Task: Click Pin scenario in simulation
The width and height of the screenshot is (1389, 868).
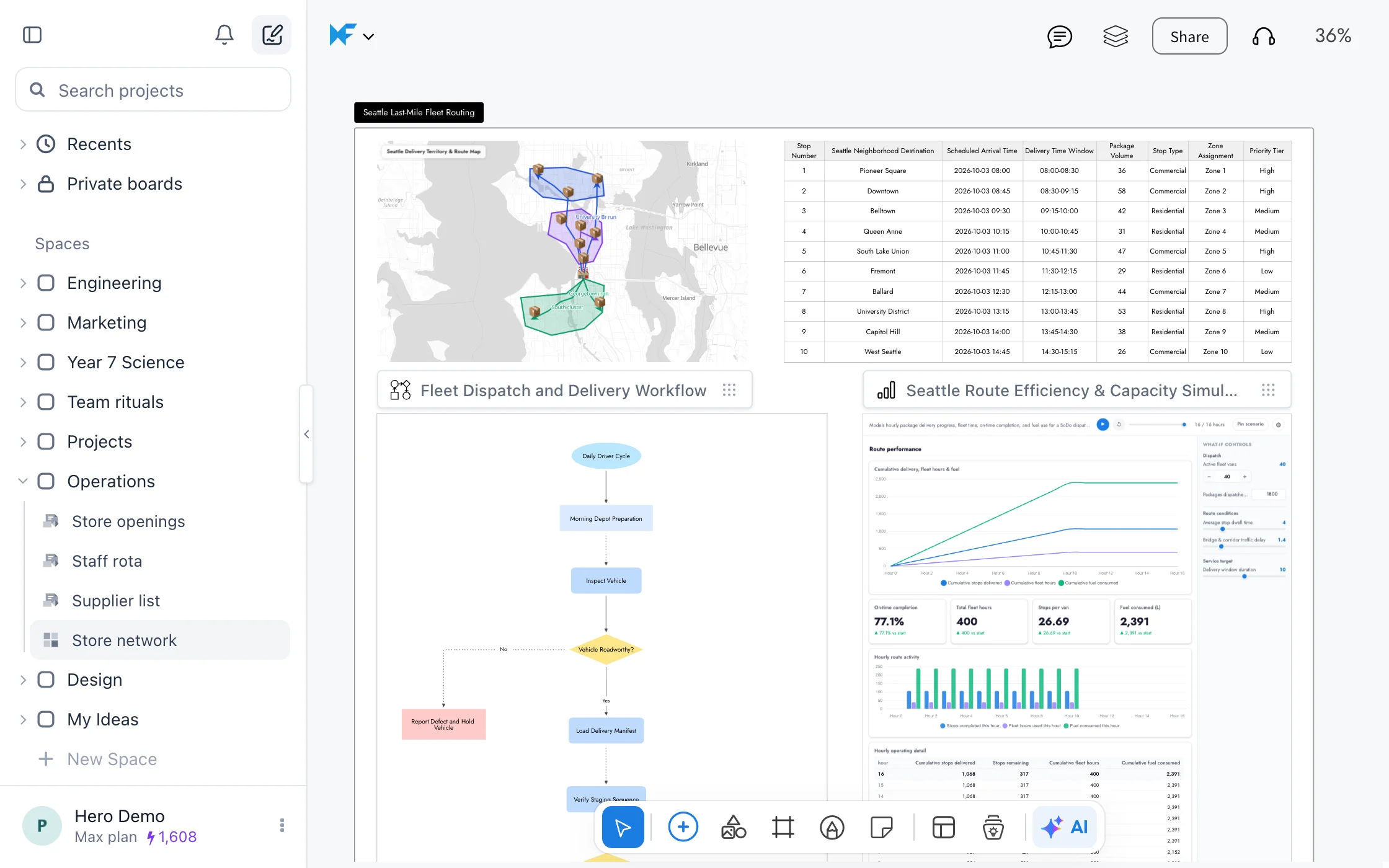Action: pos(1250,425)
